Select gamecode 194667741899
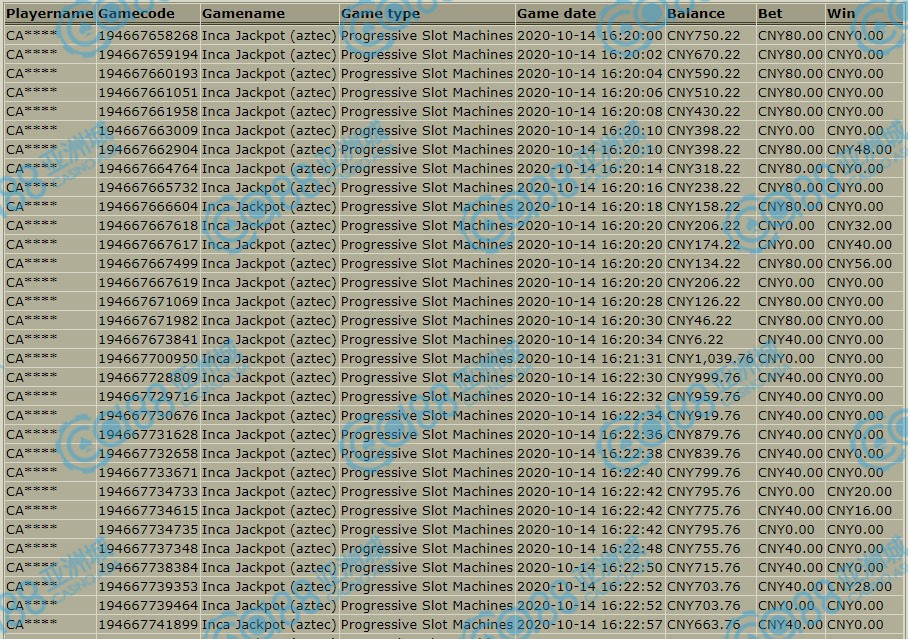 tap(148, 625)
